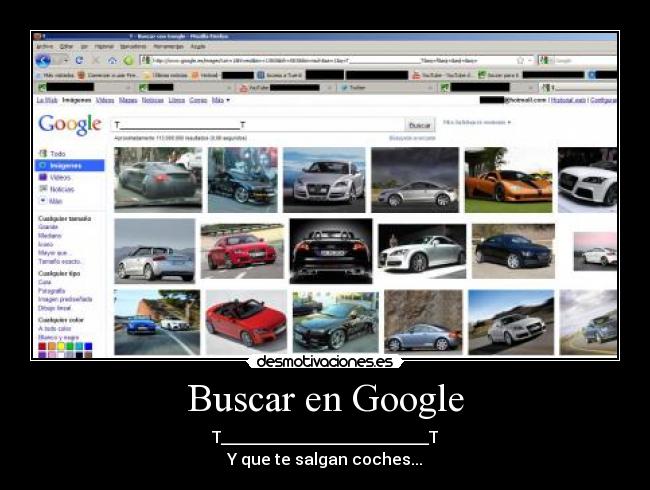Filter by Cara image type
Screen dimensions: 650x490
44,282
